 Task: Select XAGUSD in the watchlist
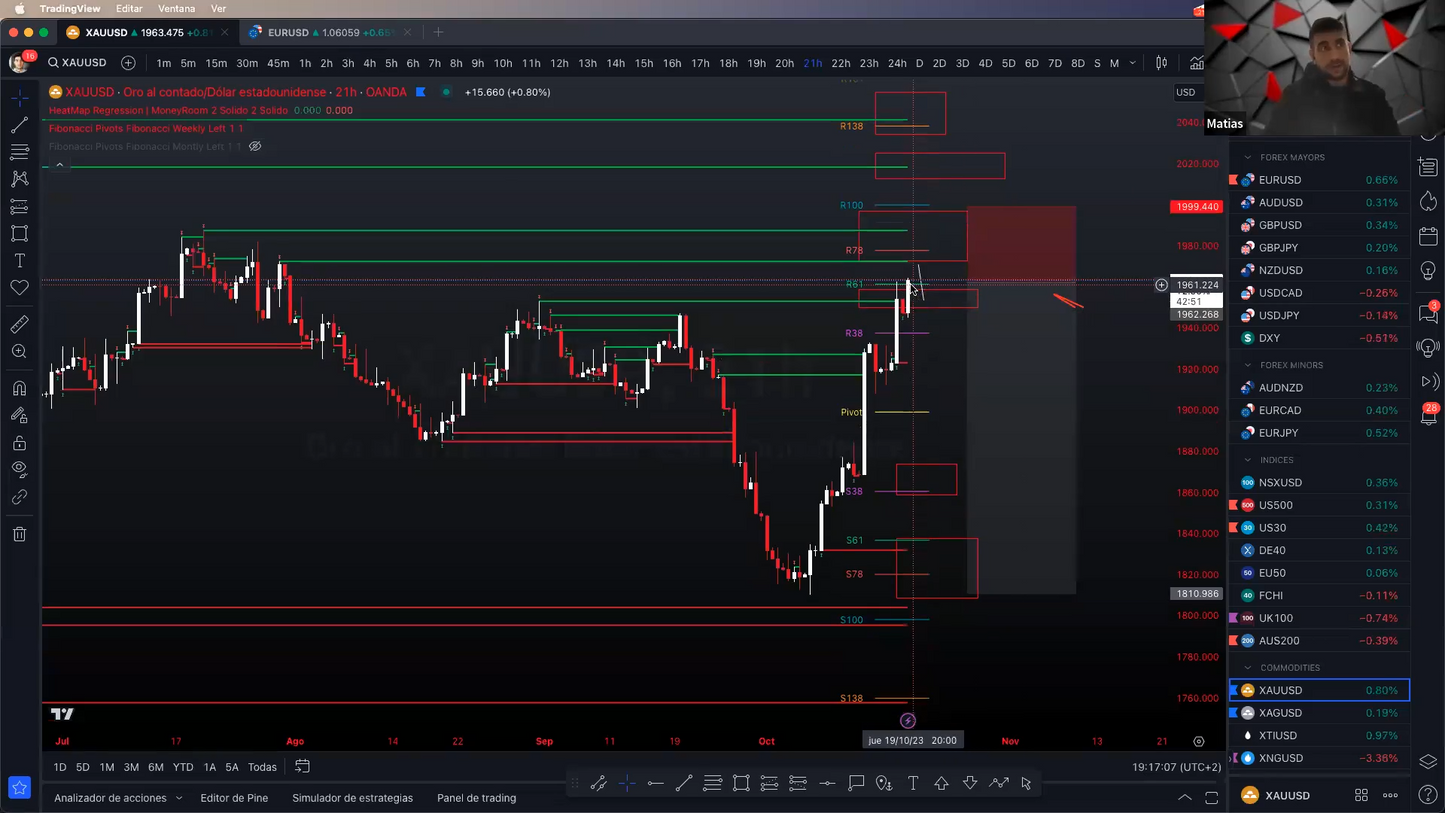(x=1280, y=713)
